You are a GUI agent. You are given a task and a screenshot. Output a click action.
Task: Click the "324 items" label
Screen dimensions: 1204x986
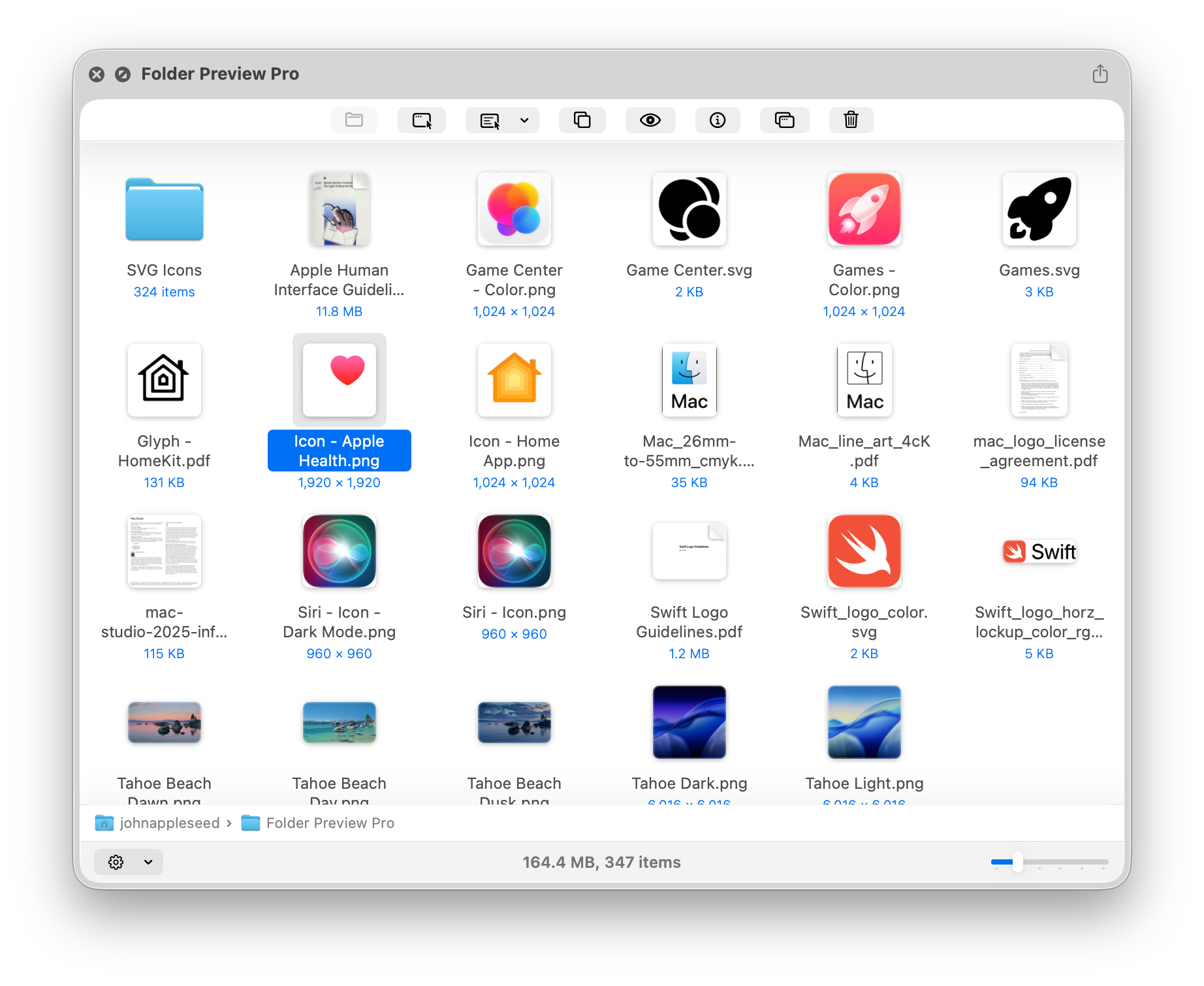click(165, 292)
